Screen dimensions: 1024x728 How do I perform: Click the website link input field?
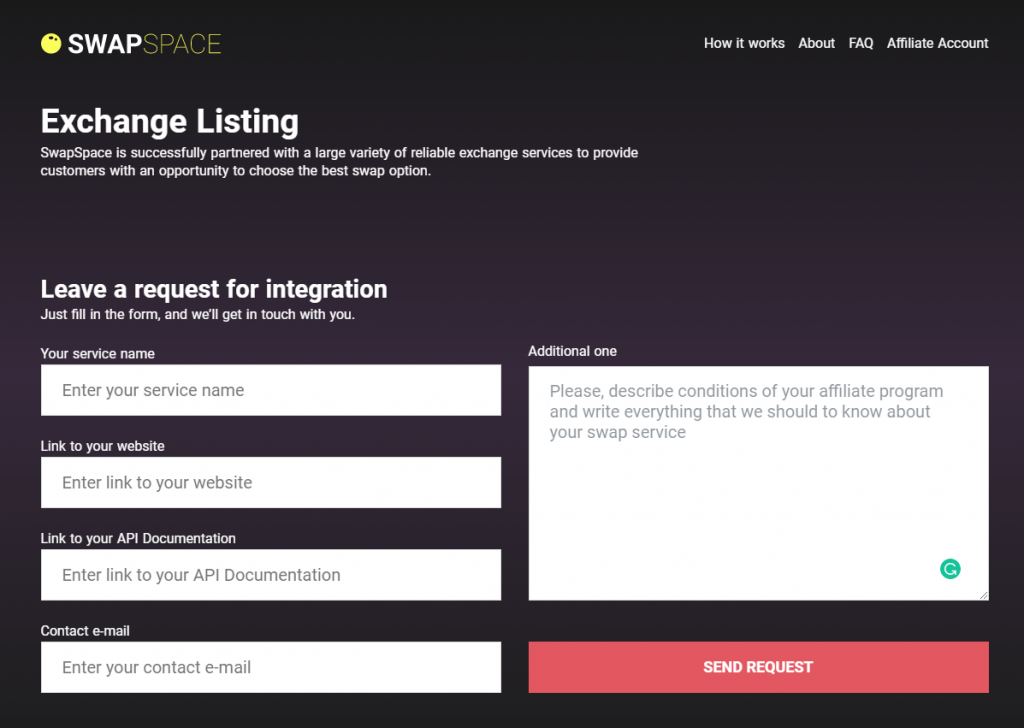point(271,483)
